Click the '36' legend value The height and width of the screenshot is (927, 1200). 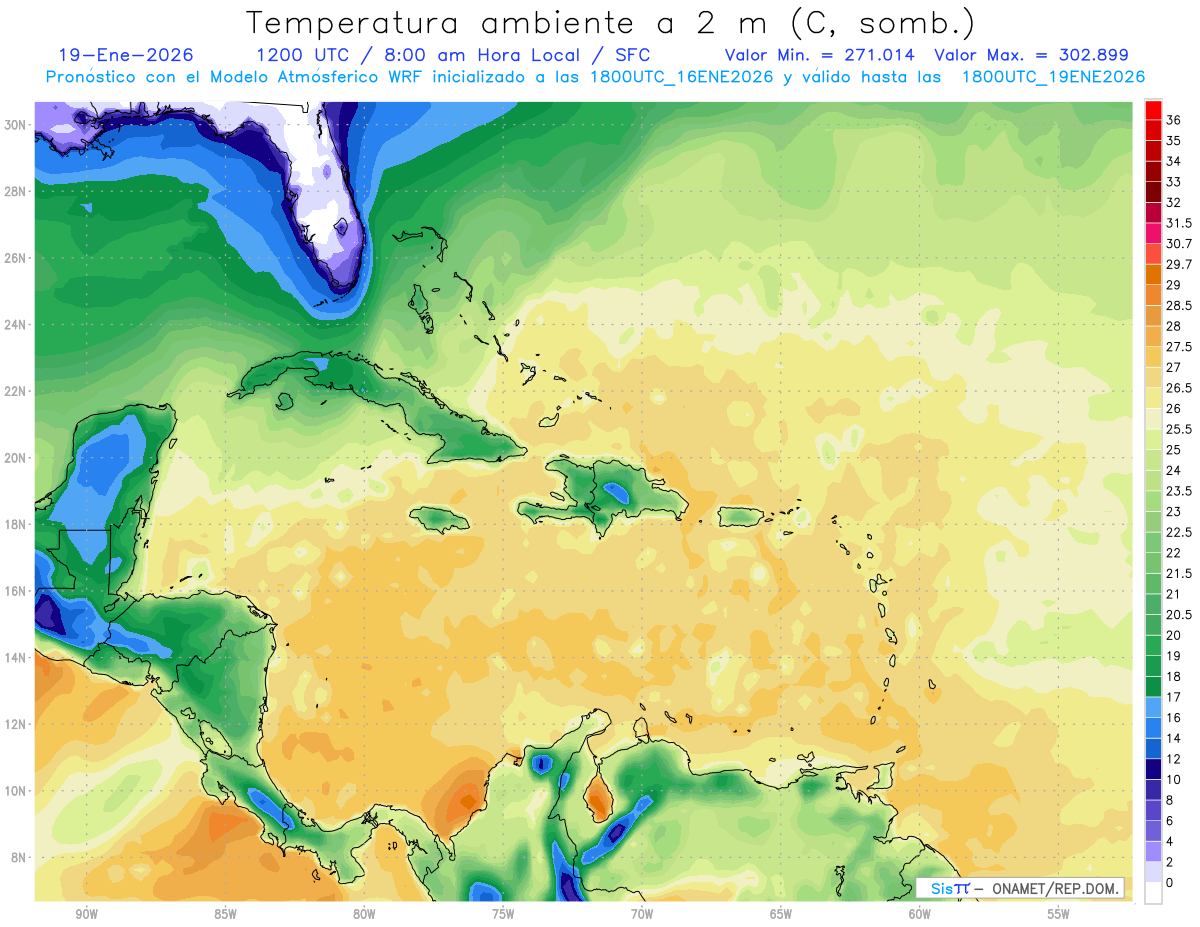pos(1174,120)
